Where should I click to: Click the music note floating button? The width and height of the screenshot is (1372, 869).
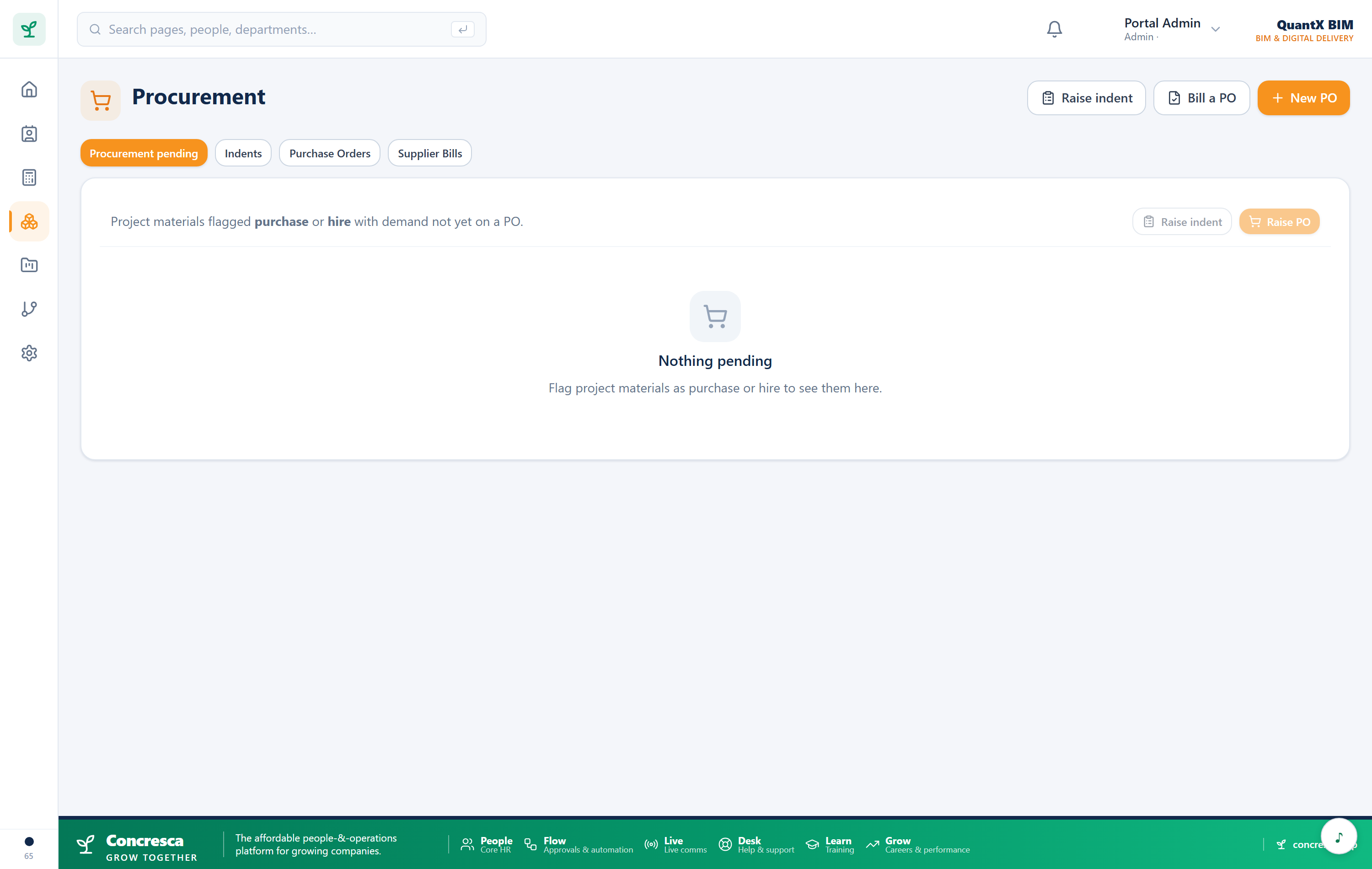pos(1339,836)
